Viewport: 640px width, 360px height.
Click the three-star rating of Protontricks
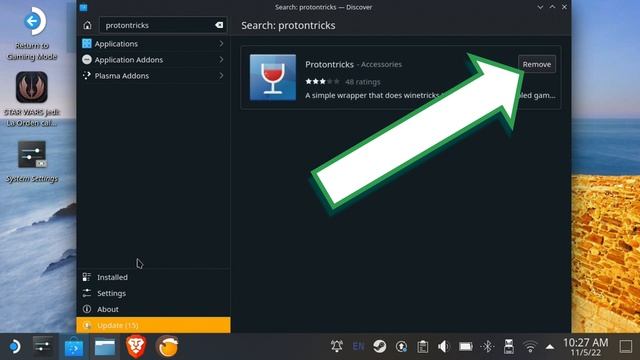(322, 82)
